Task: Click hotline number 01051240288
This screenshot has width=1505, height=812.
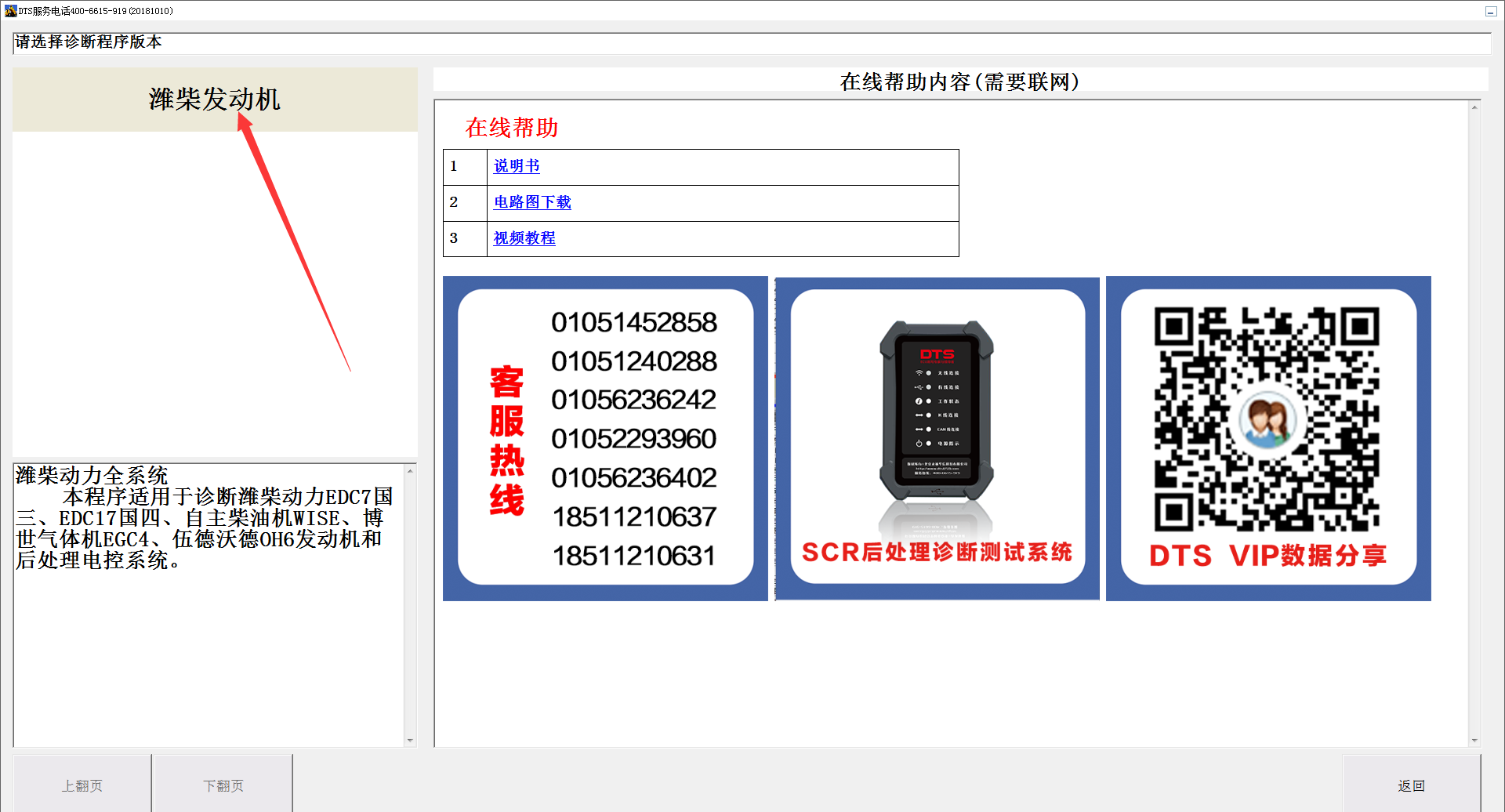Action: pyautogui.click(x=634, y=361)
